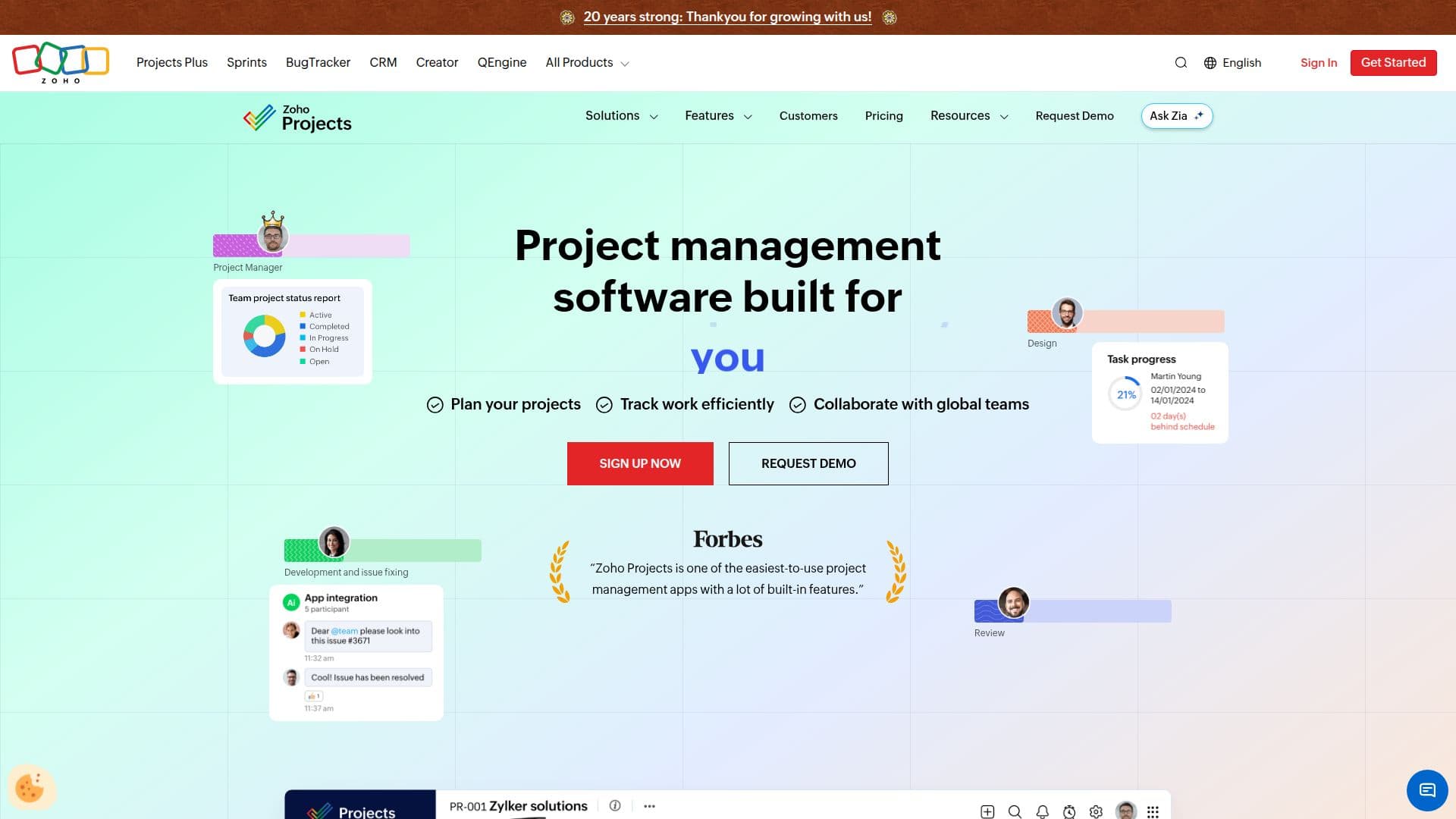Click Request Demo in navigation bar
This screenshot has height=819, width=1456.
tap(1075, 116)
